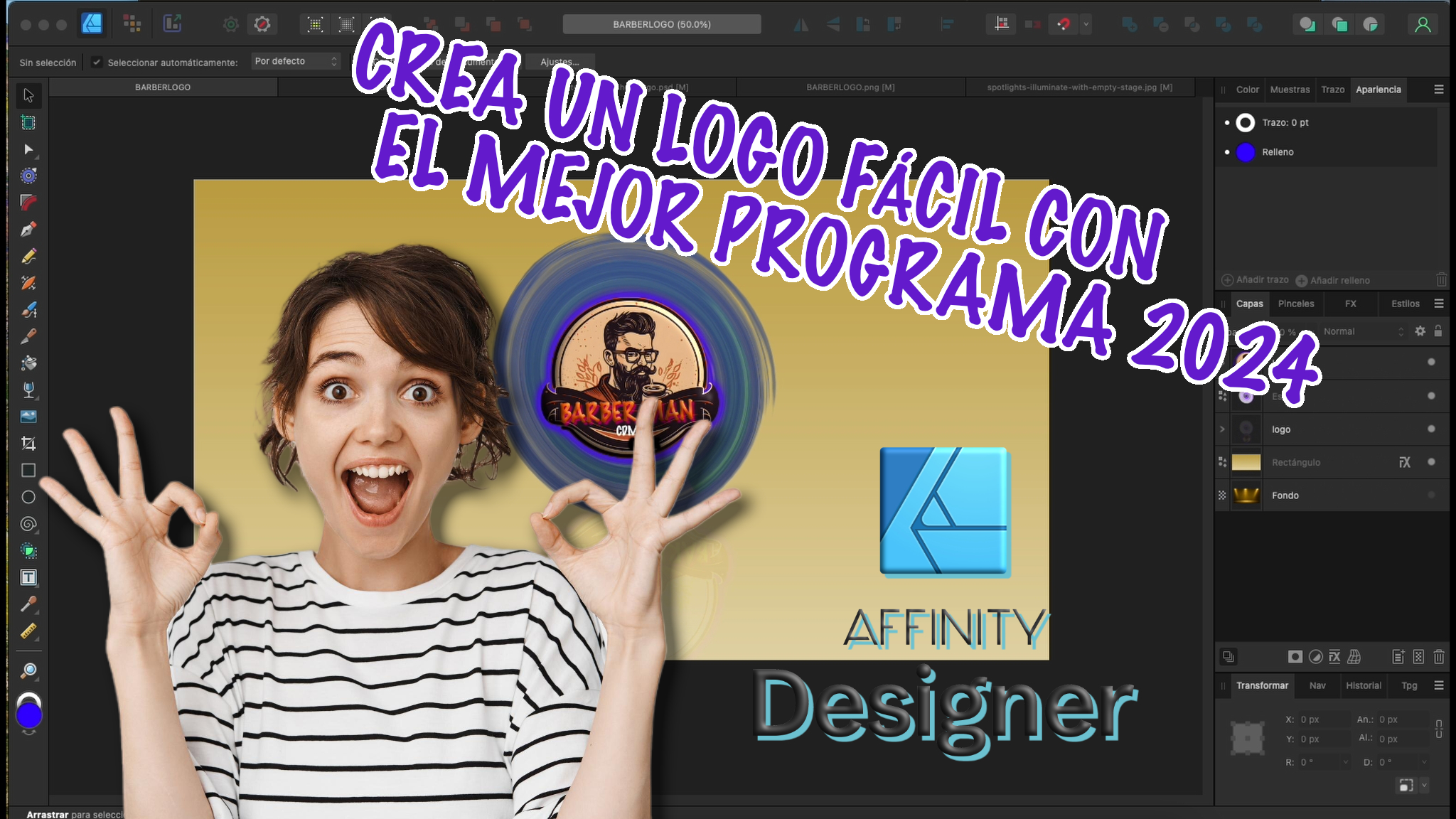This screenshot has height=819, width=1456.
Task: Click the Añadir relleno button
Action: coord(1332,280)
